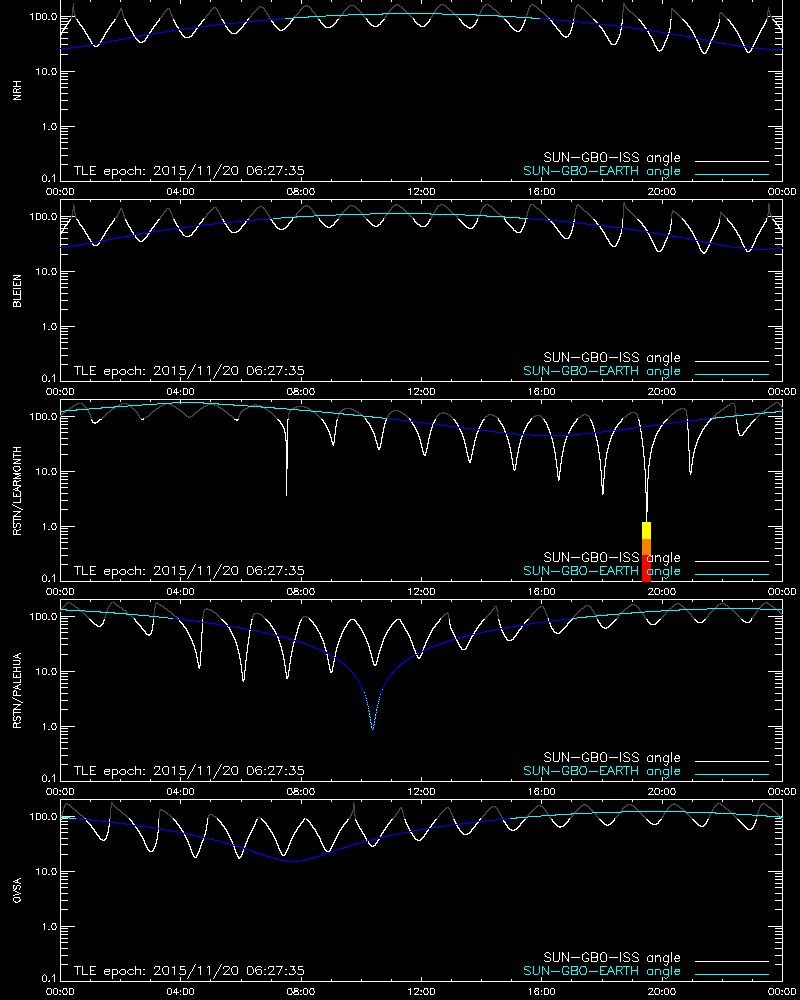The image size is (800, 1000).
Task: Click the 04:00 tick label under PALEHUA panel
Action: 181,791
